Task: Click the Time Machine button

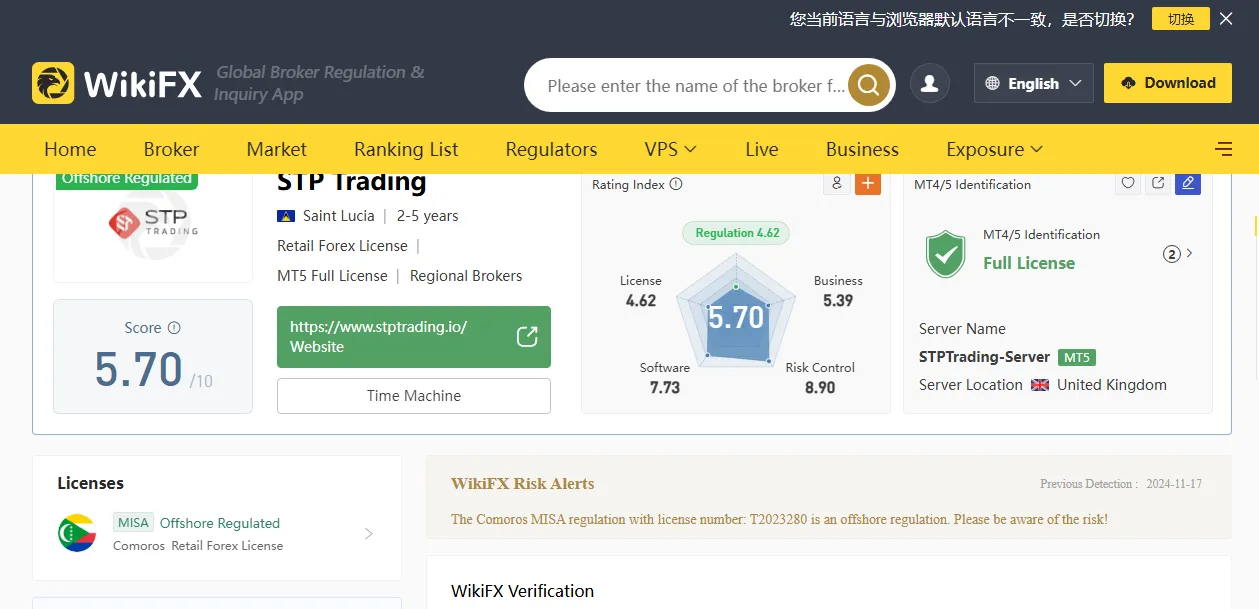Action: (413, 396)
